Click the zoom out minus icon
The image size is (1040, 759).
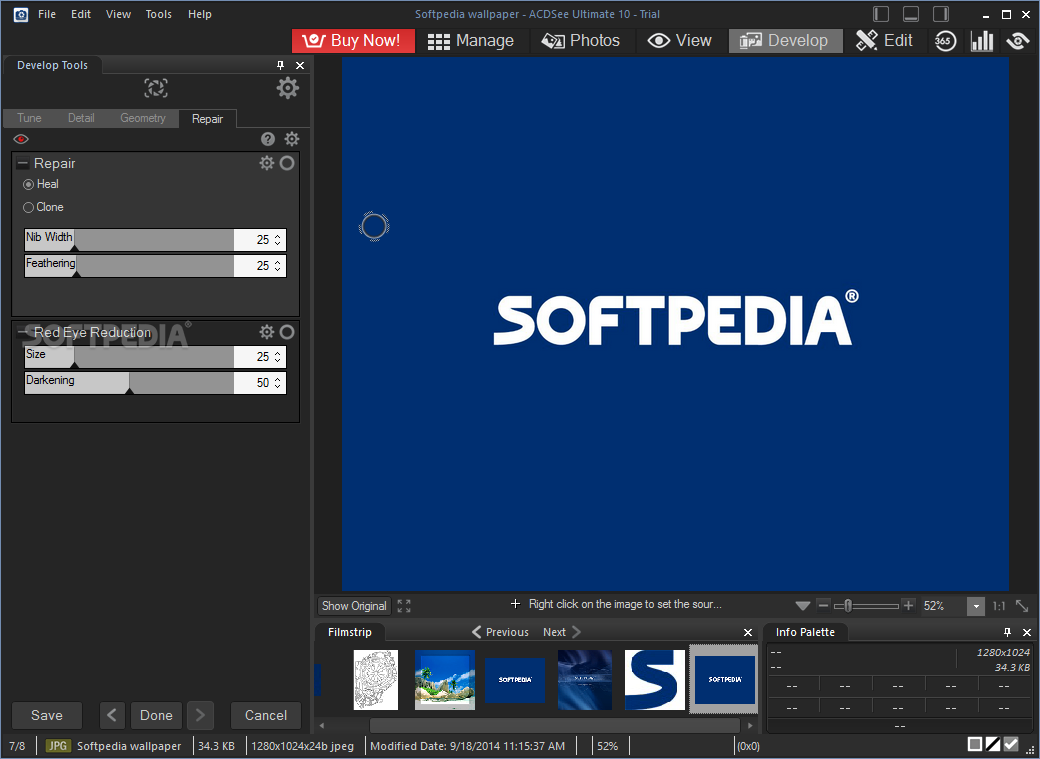click(823, 605)
